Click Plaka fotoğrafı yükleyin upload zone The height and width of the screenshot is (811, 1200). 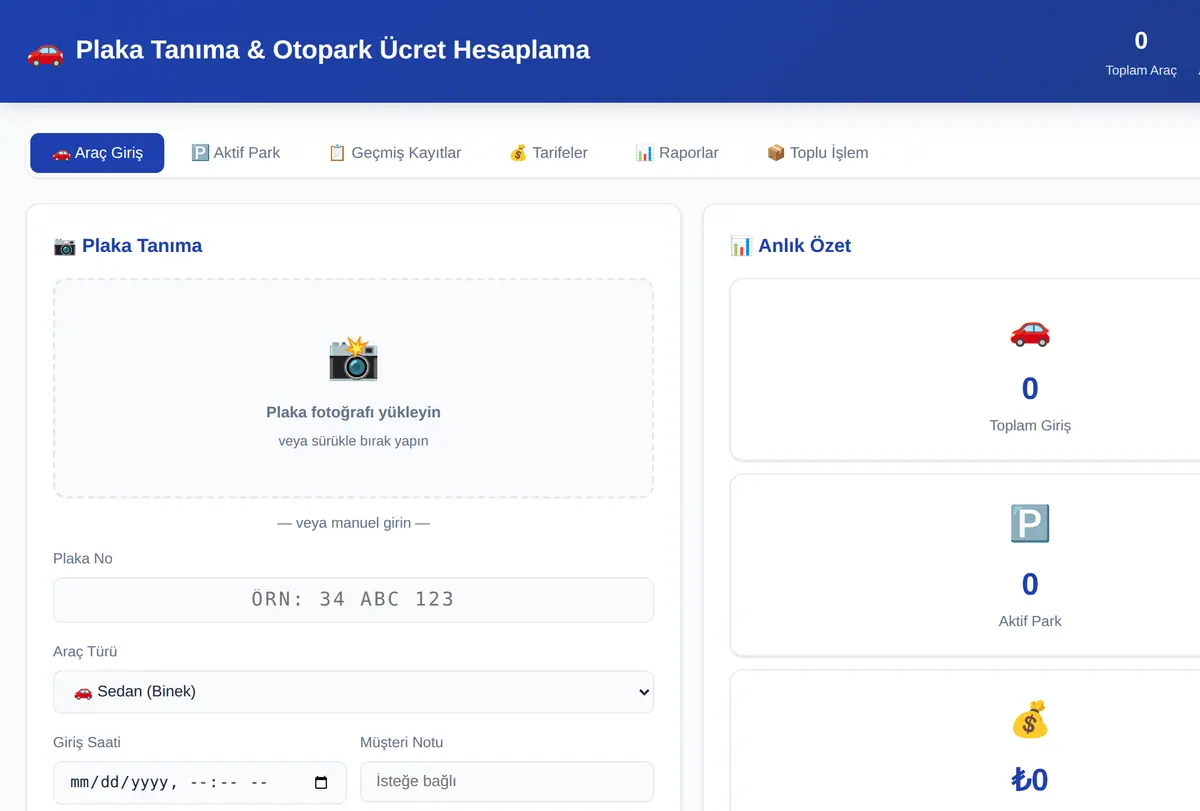tap(353, 388)
